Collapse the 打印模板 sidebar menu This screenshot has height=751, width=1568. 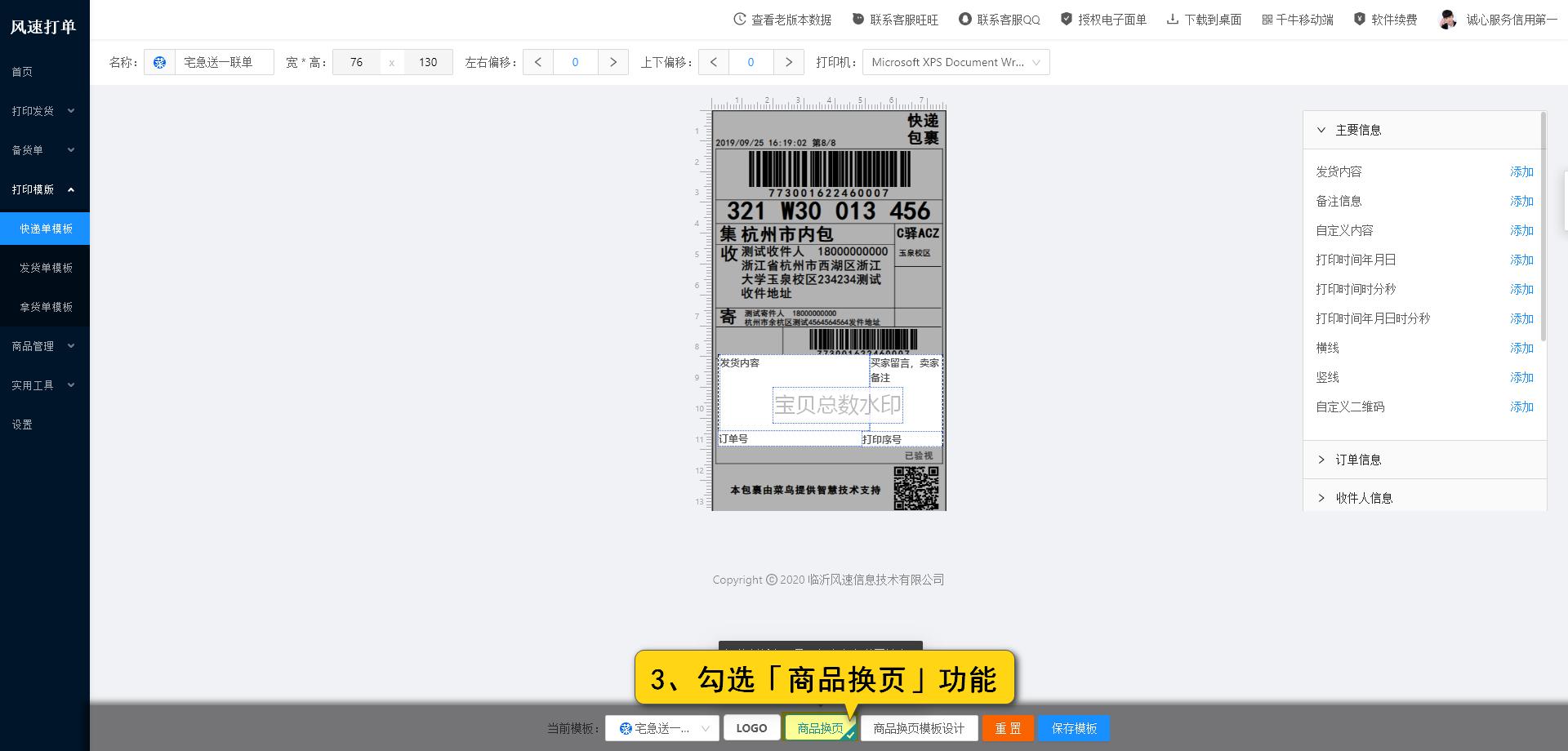[x=44, y=189]
